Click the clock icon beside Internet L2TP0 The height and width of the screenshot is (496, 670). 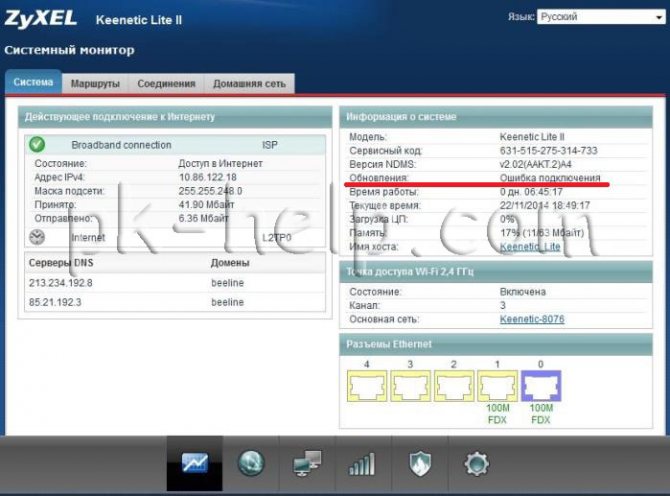pos(37,237)
